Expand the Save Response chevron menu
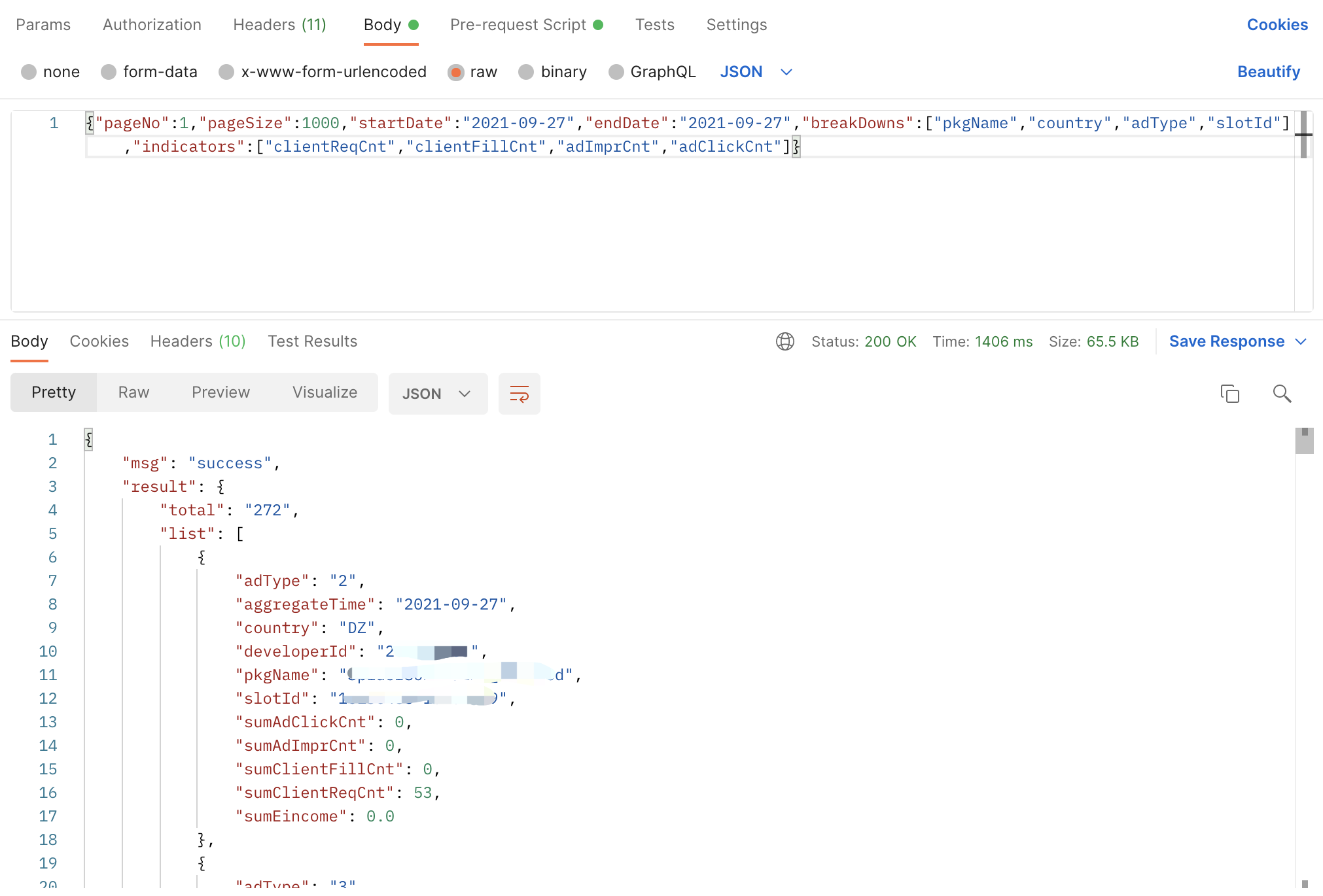 pyautogui.click(x=1301, y=341)
